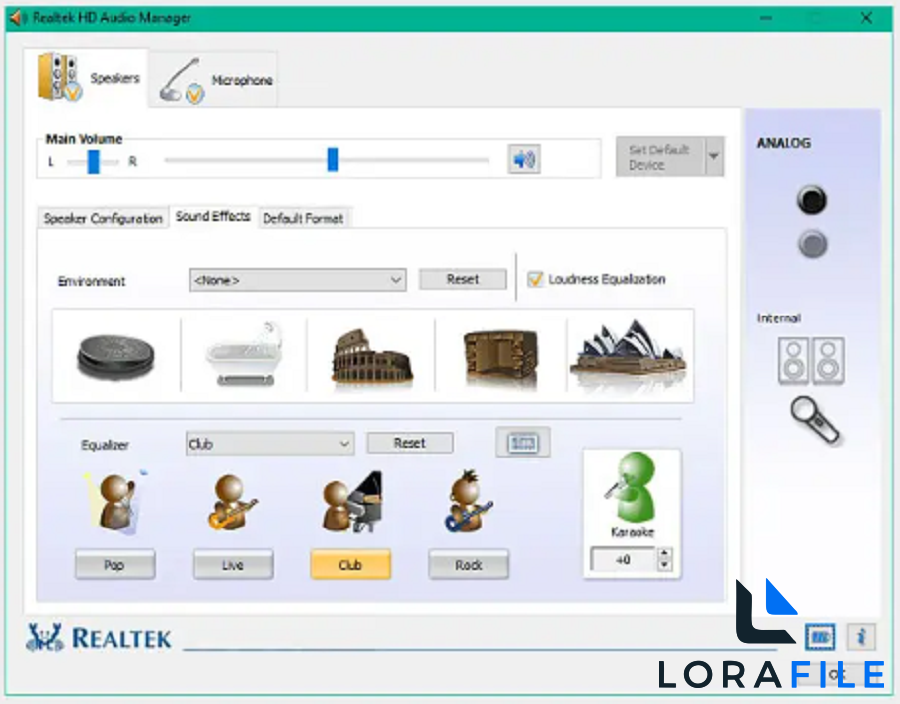Select the Live guitarist equalizer icon
900x704 pixels.
pyautogui.click(x=232, y=500)
